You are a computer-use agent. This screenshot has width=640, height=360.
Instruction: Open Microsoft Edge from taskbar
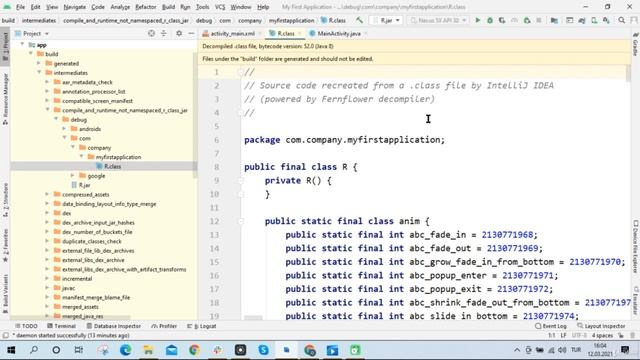click(125, 350)
